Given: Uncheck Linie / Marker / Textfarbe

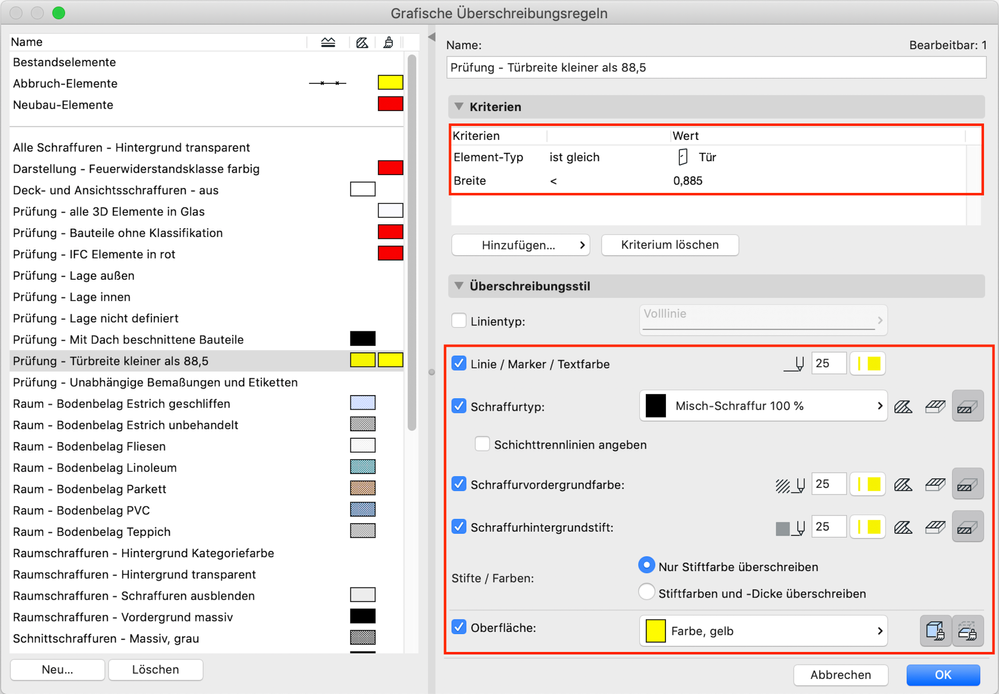Looking at the screenshot, I should (x=459, y=363).
